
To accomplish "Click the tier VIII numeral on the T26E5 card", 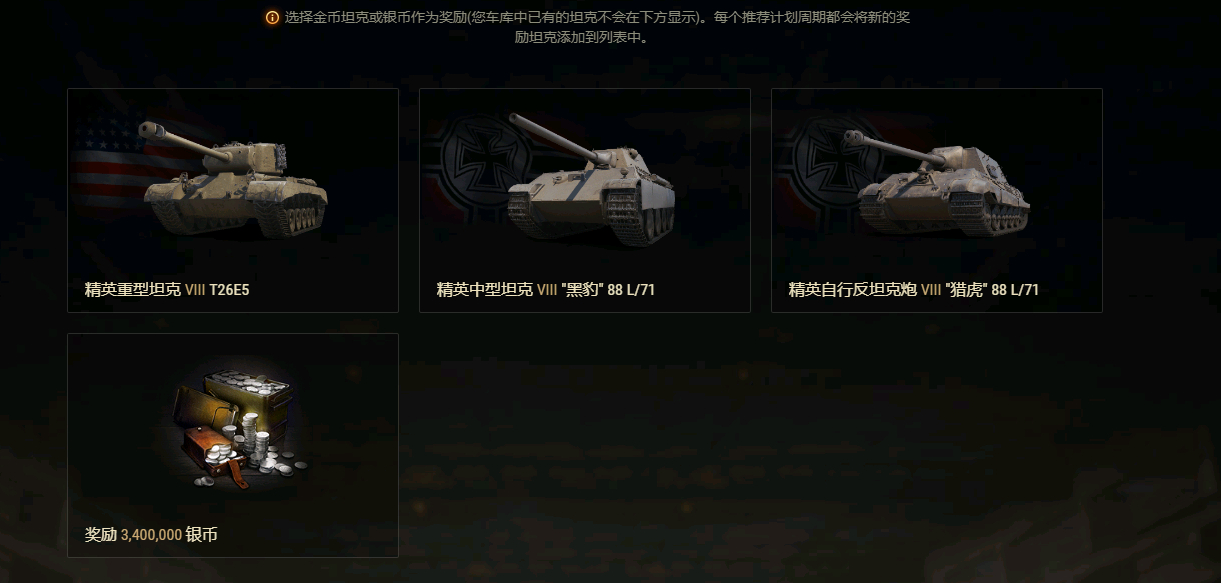I will click(195, 290).
